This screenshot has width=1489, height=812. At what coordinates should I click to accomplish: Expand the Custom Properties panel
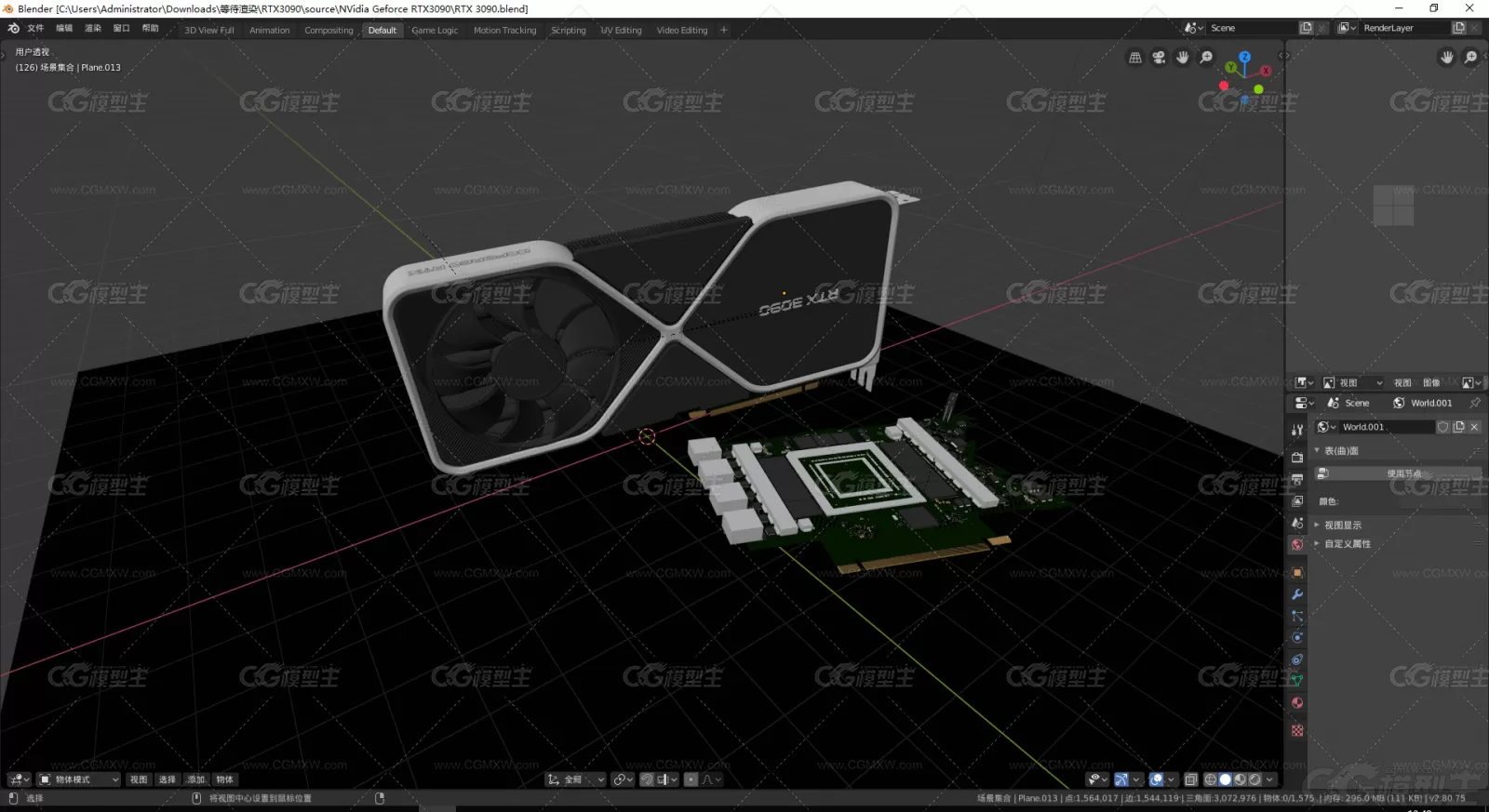point(1317,543)
